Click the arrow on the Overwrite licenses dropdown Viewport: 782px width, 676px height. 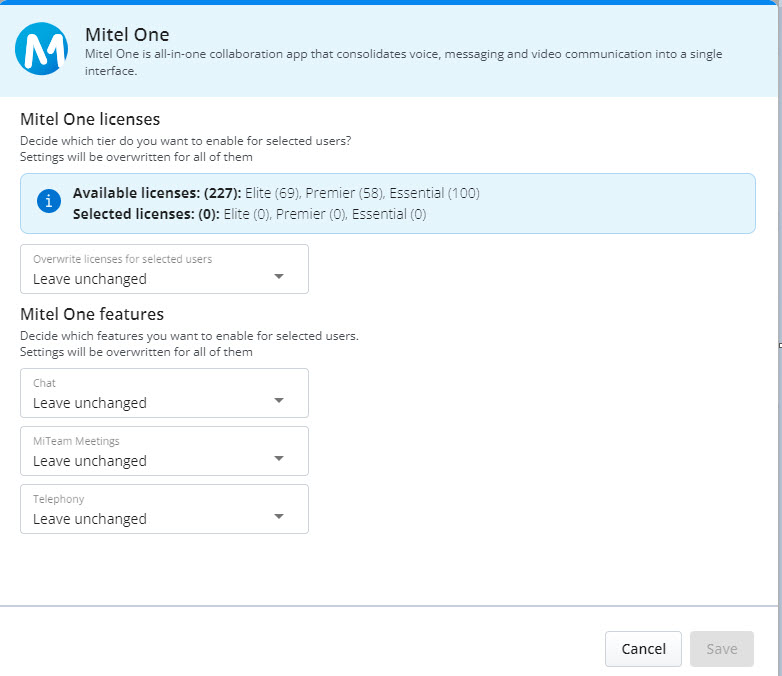279,276
